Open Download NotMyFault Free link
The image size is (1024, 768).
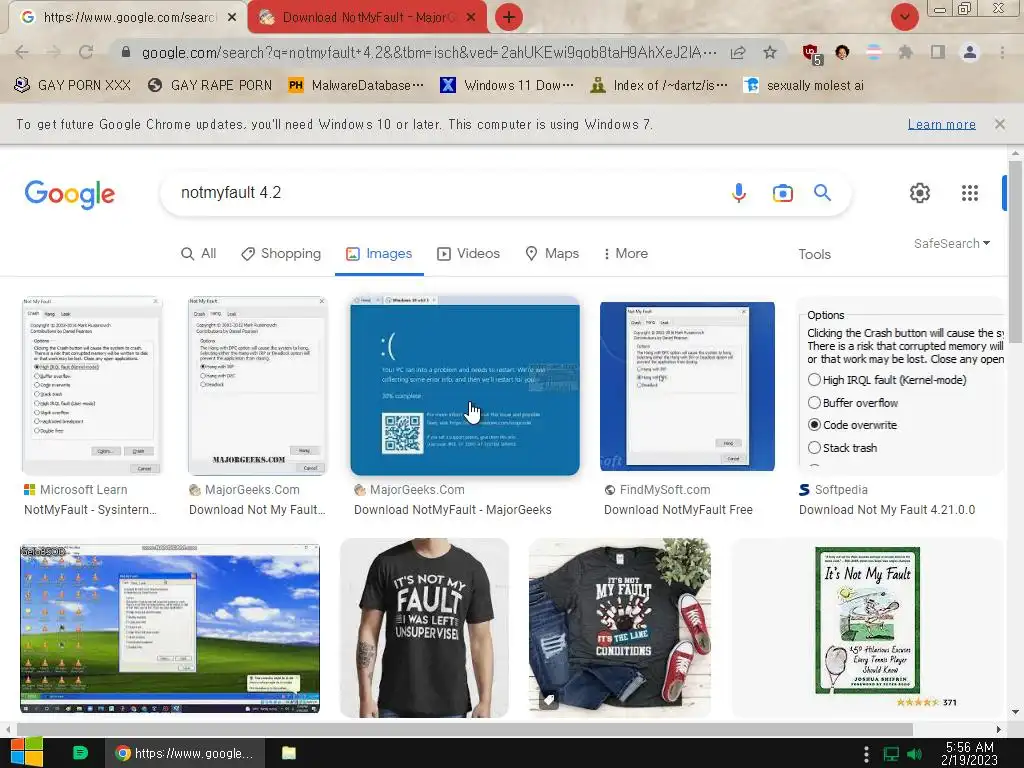tap(678, 509)
